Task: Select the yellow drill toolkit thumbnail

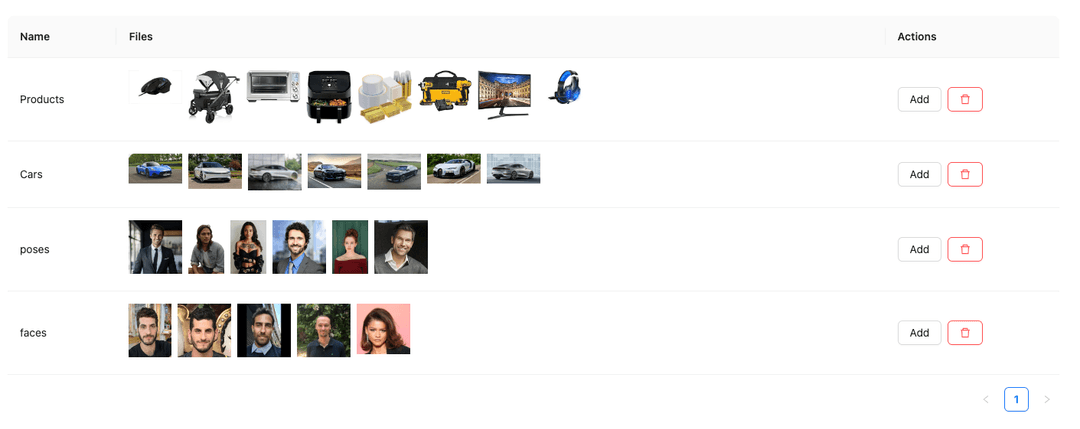Action: [x=444, y=90]
